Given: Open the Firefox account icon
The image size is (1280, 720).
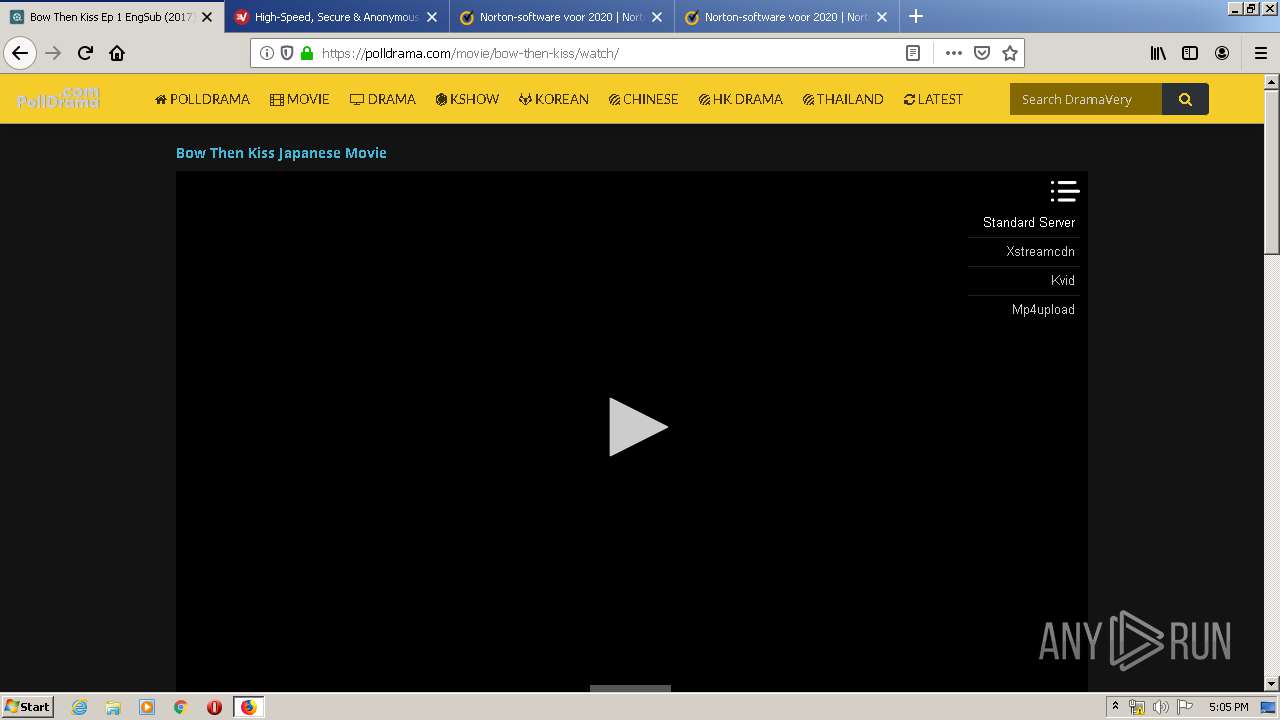Looking at the screenshot, I should point(1222,53).
